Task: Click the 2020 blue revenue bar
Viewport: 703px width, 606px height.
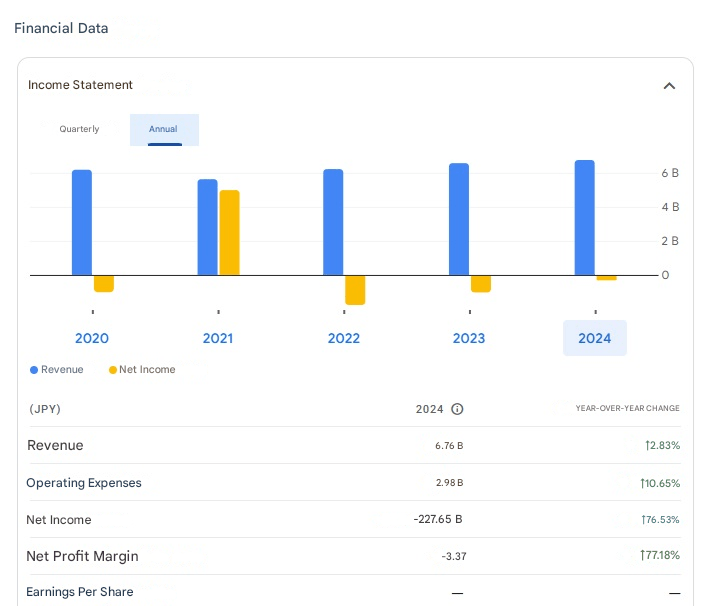Action: coord(82,222)
